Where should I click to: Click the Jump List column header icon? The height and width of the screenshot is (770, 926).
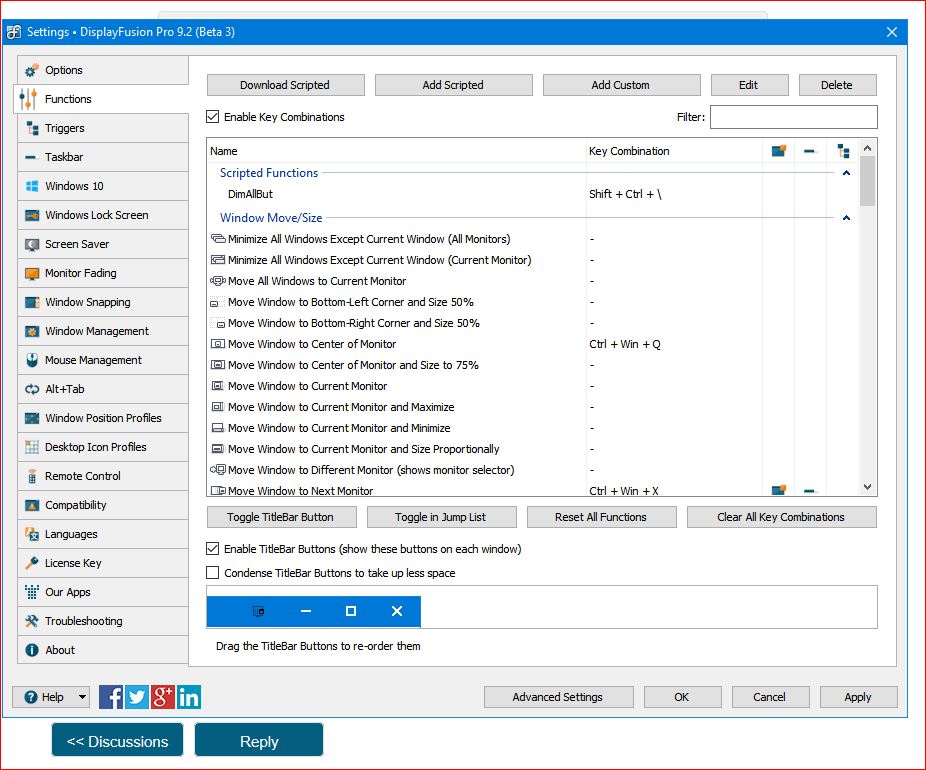click(x=843, y=151)
